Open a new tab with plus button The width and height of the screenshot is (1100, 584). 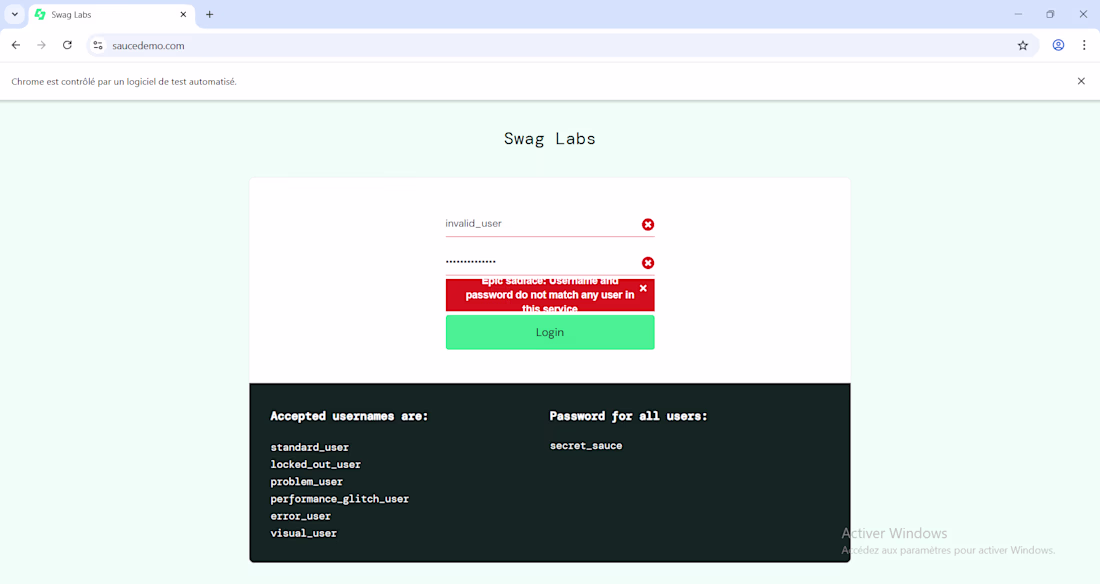(209, 14)
